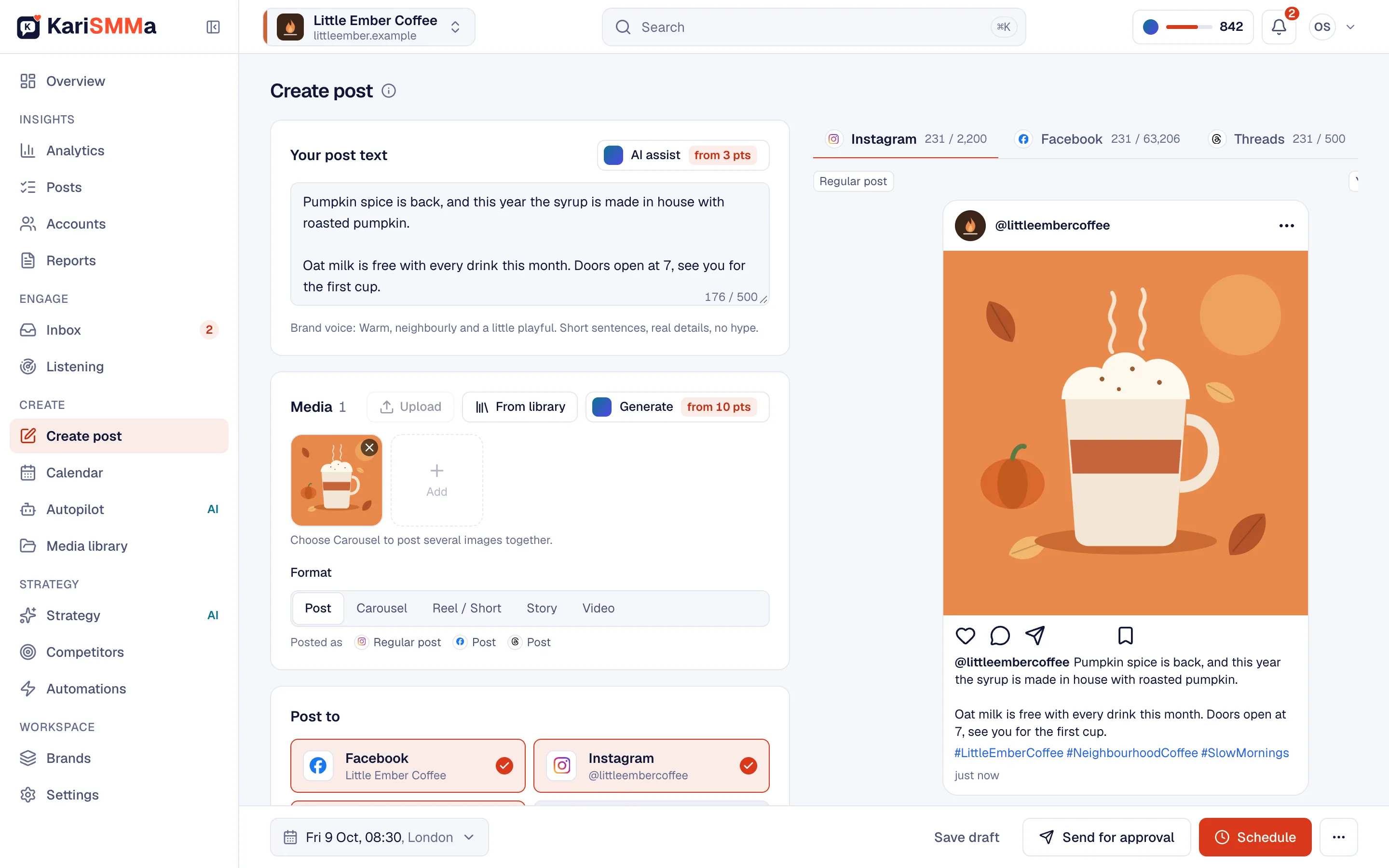Open Listening in the sidebar
The height and width of the screenshot is (868, 1389).
pos(119,366)
